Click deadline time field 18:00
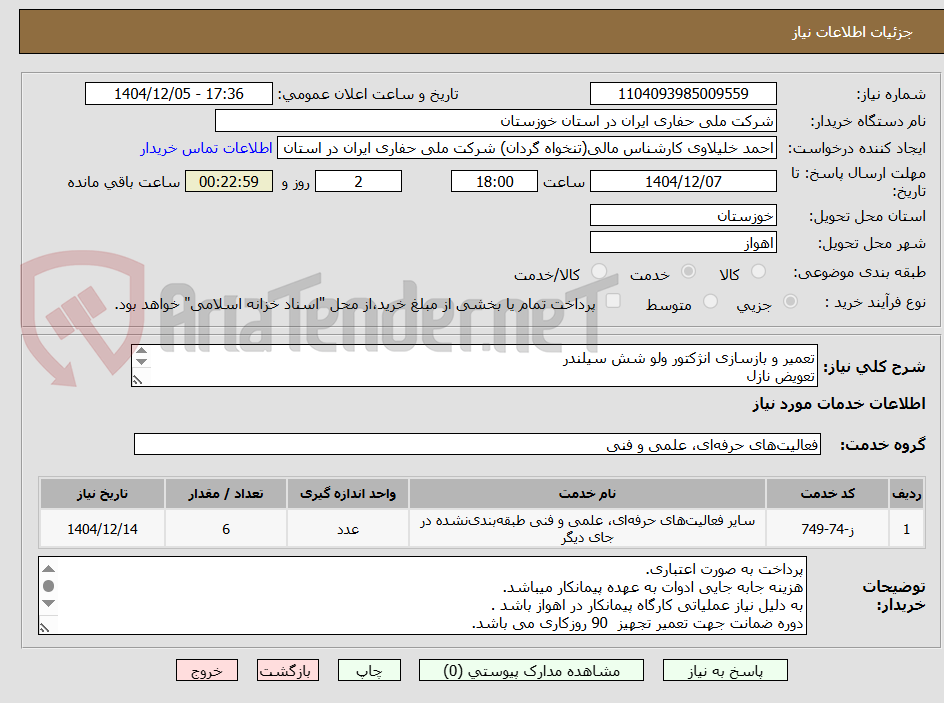The image size is (944, 703). pyautogui.click(x=494, y=181)
